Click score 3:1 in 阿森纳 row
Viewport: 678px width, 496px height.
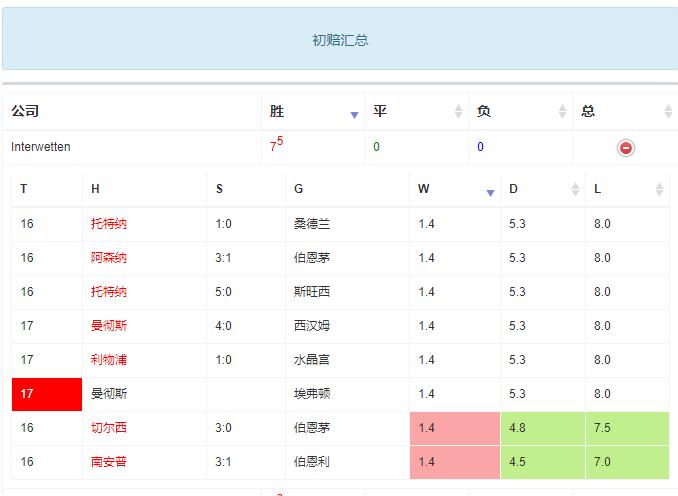[223, 258]
